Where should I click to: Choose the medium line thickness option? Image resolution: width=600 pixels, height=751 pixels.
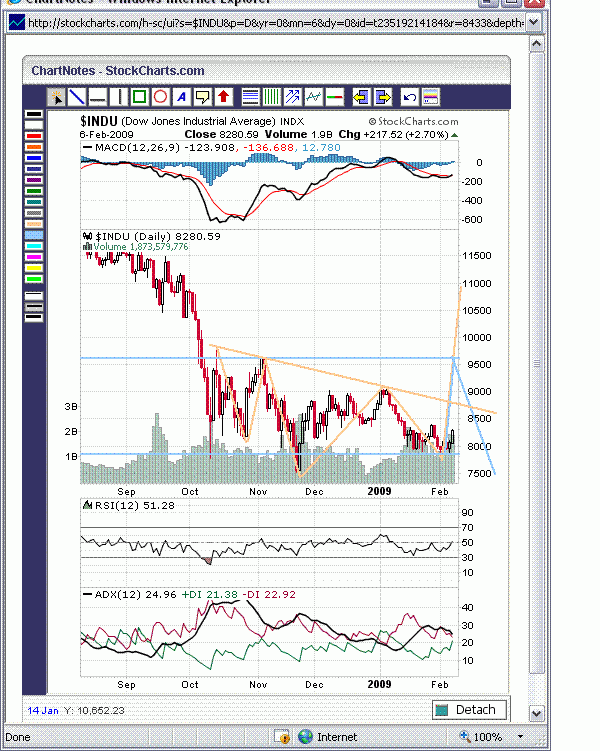[x=34, y=307]
